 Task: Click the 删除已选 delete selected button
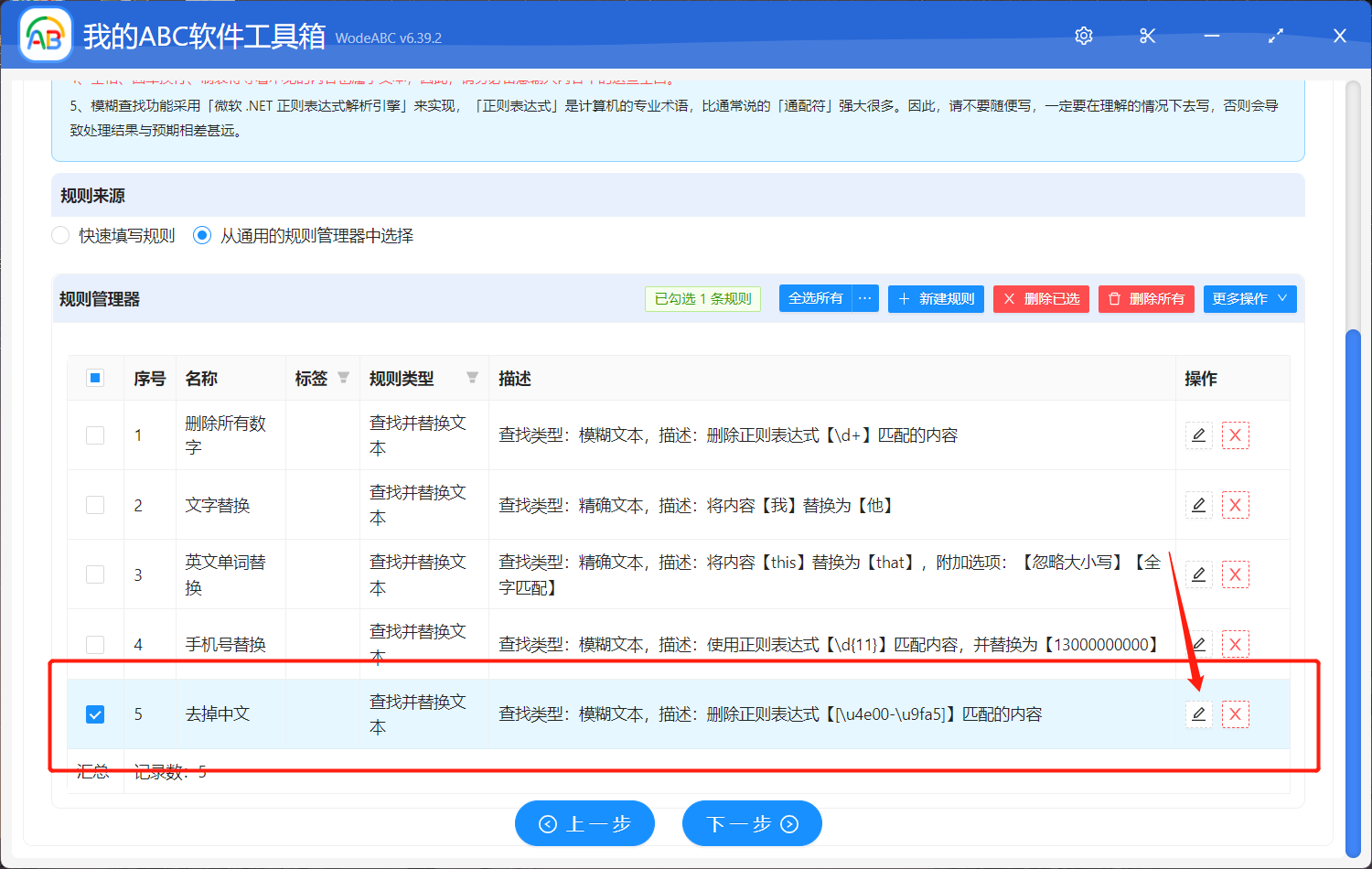click(1041, 298)
